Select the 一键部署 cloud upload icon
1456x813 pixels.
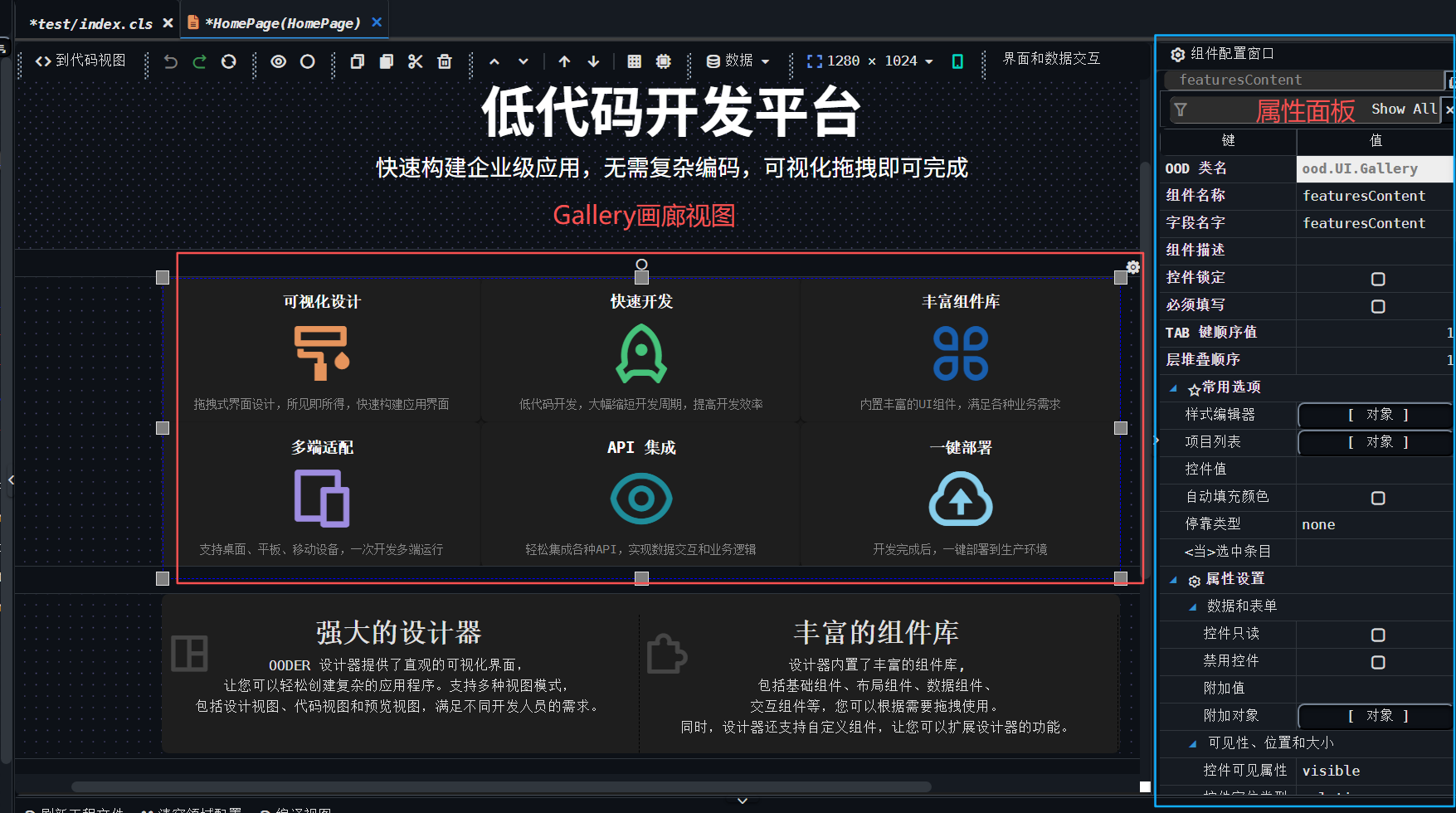961,499
